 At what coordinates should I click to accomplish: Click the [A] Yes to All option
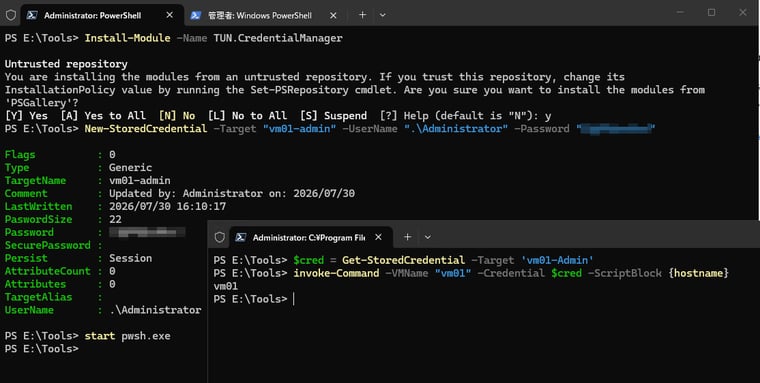tap(103, 116)
